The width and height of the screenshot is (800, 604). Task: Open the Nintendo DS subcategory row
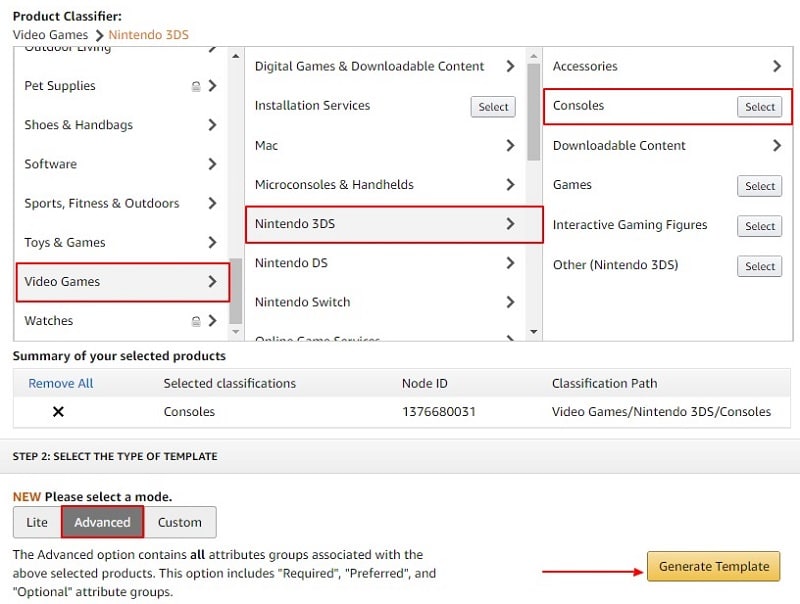[x=385, y=263]
